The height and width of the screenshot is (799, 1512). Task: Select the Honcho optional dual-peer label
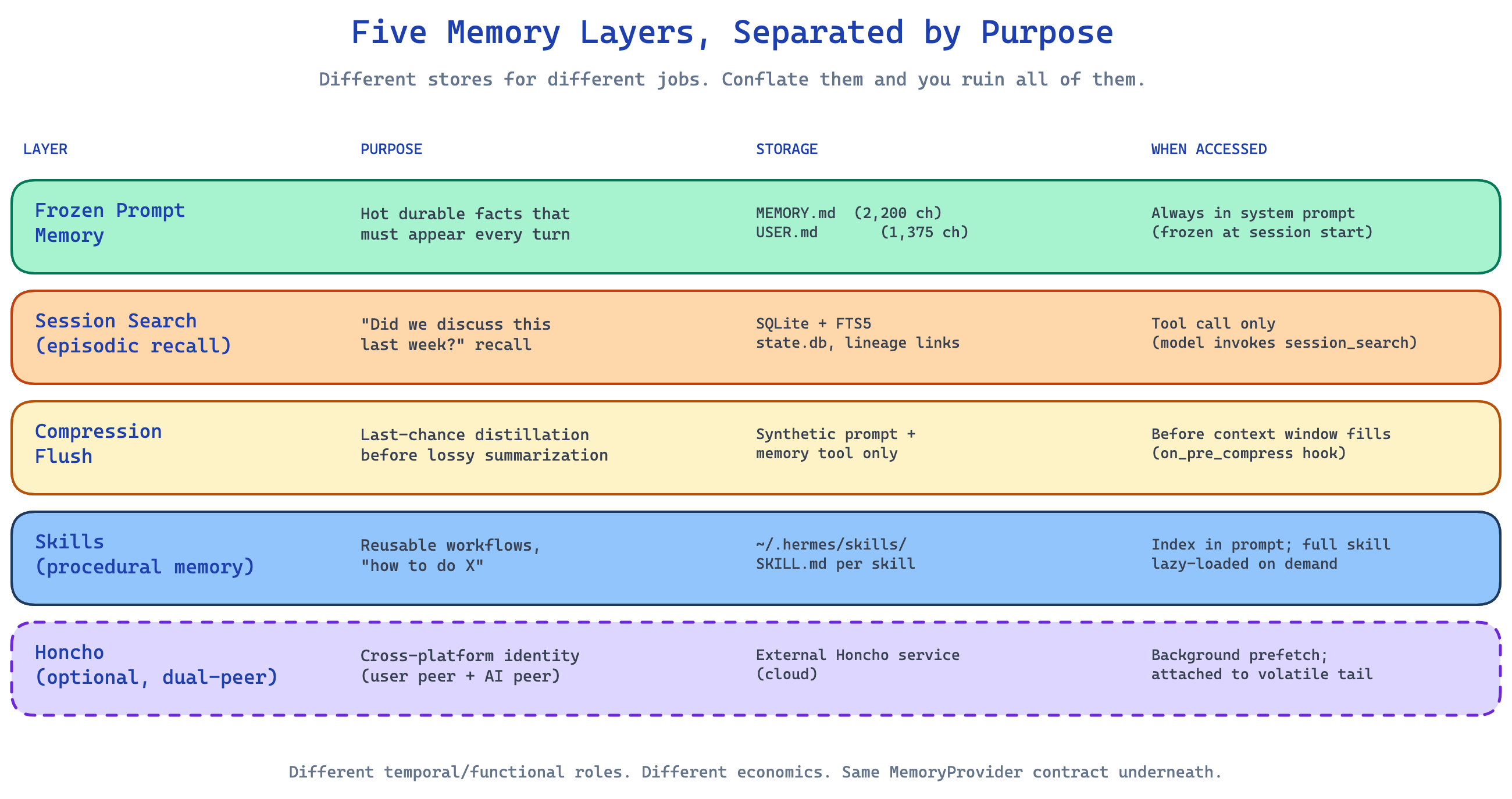click(x=156, y=665)
